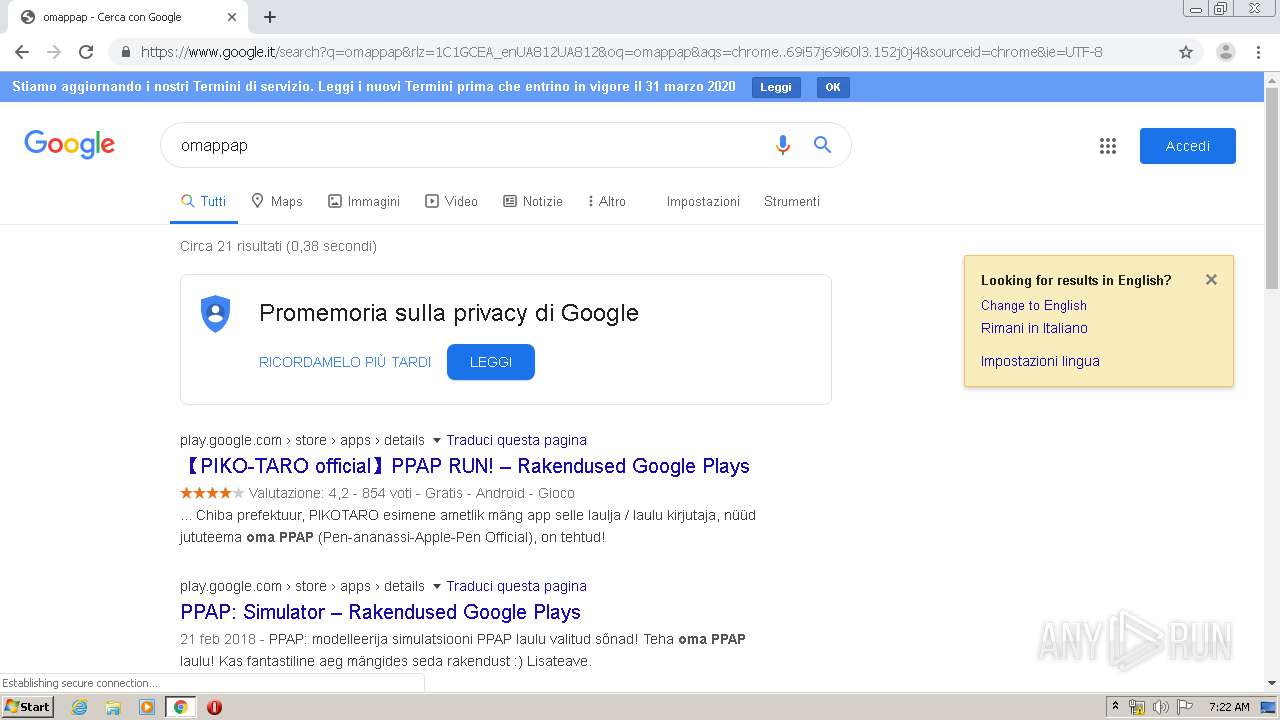
Task: Switch to the Immagini results tab
Action: (x=364, y=201)
